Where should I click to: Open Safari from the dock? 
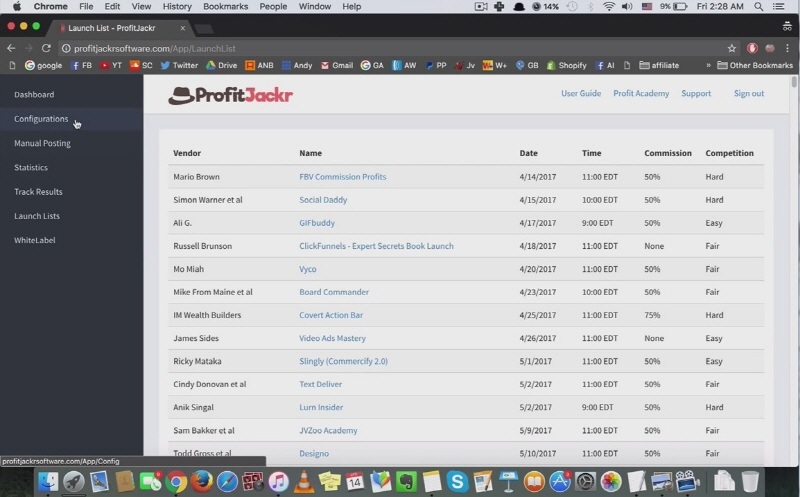coord(227,481)
